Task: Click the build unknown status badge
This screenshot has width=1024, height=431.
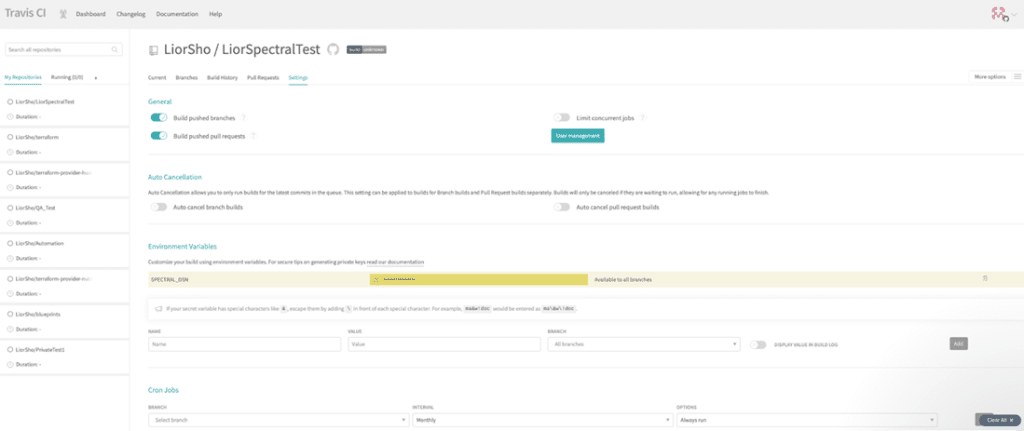Action: point(366,50)
